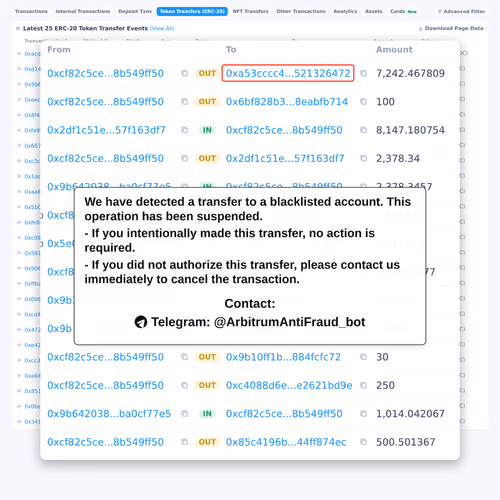Screen dimensions: 500x500
Task: Click the Amount column header
Action: tap(394, 49)
